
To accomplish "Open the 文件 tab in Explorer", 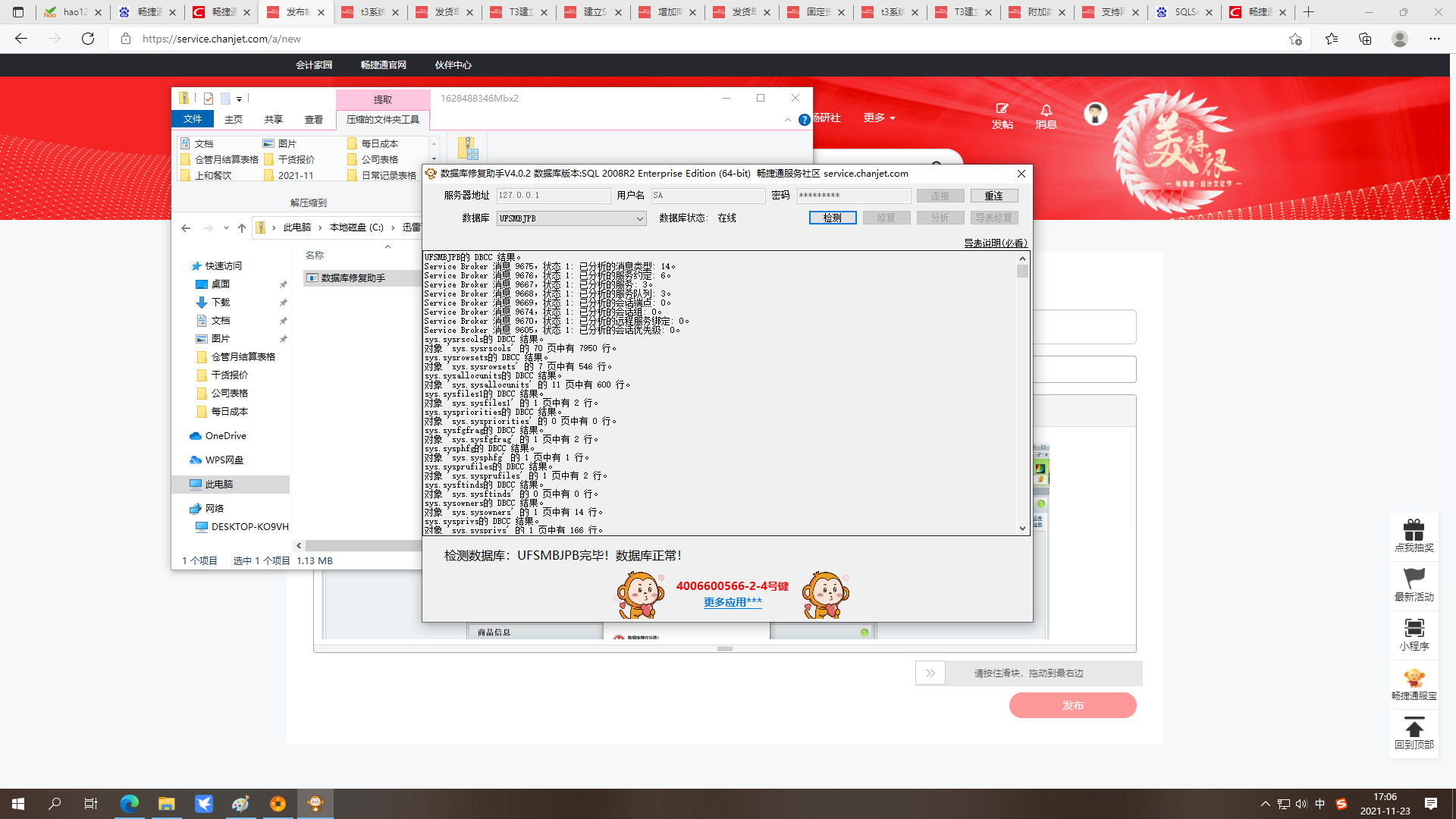I will [x=193, y=119].
